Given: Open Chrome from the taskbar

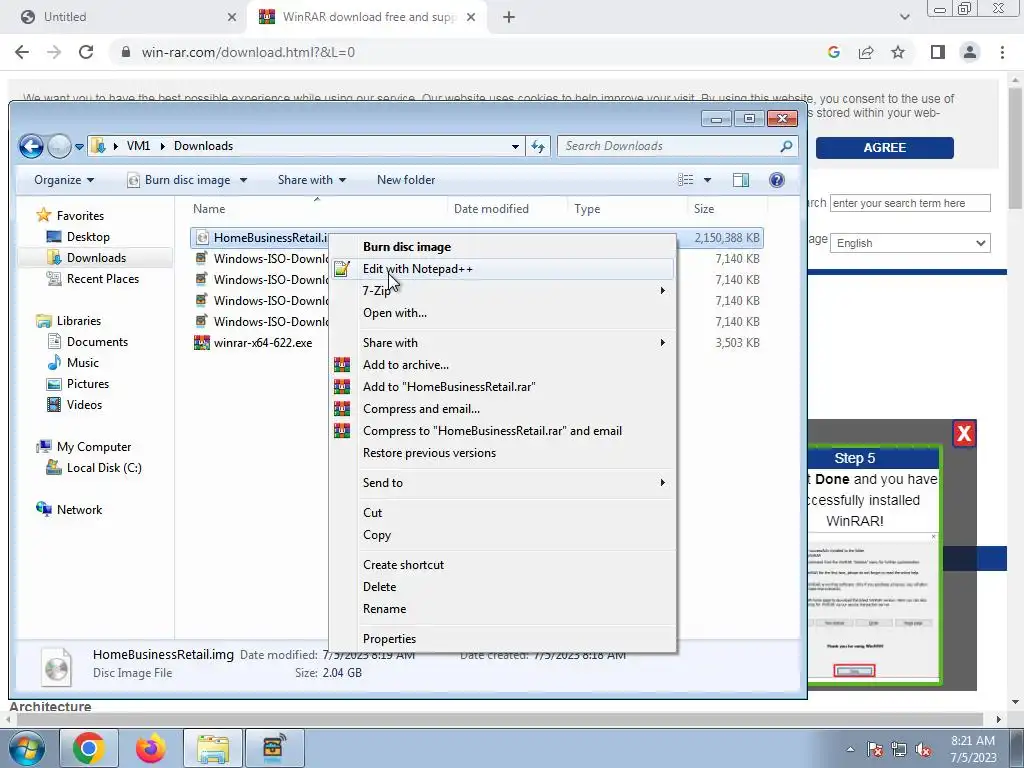Looking at the screenshot, I should tap(89, 748).
